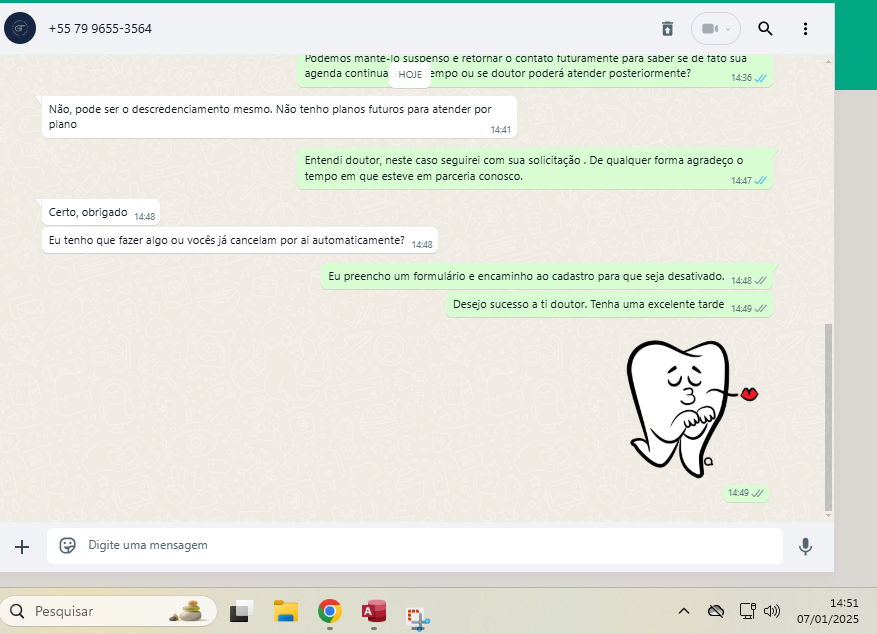The image size is (877, 634).
Task: Open the three-dot chat menu
Action: [805, 29]
